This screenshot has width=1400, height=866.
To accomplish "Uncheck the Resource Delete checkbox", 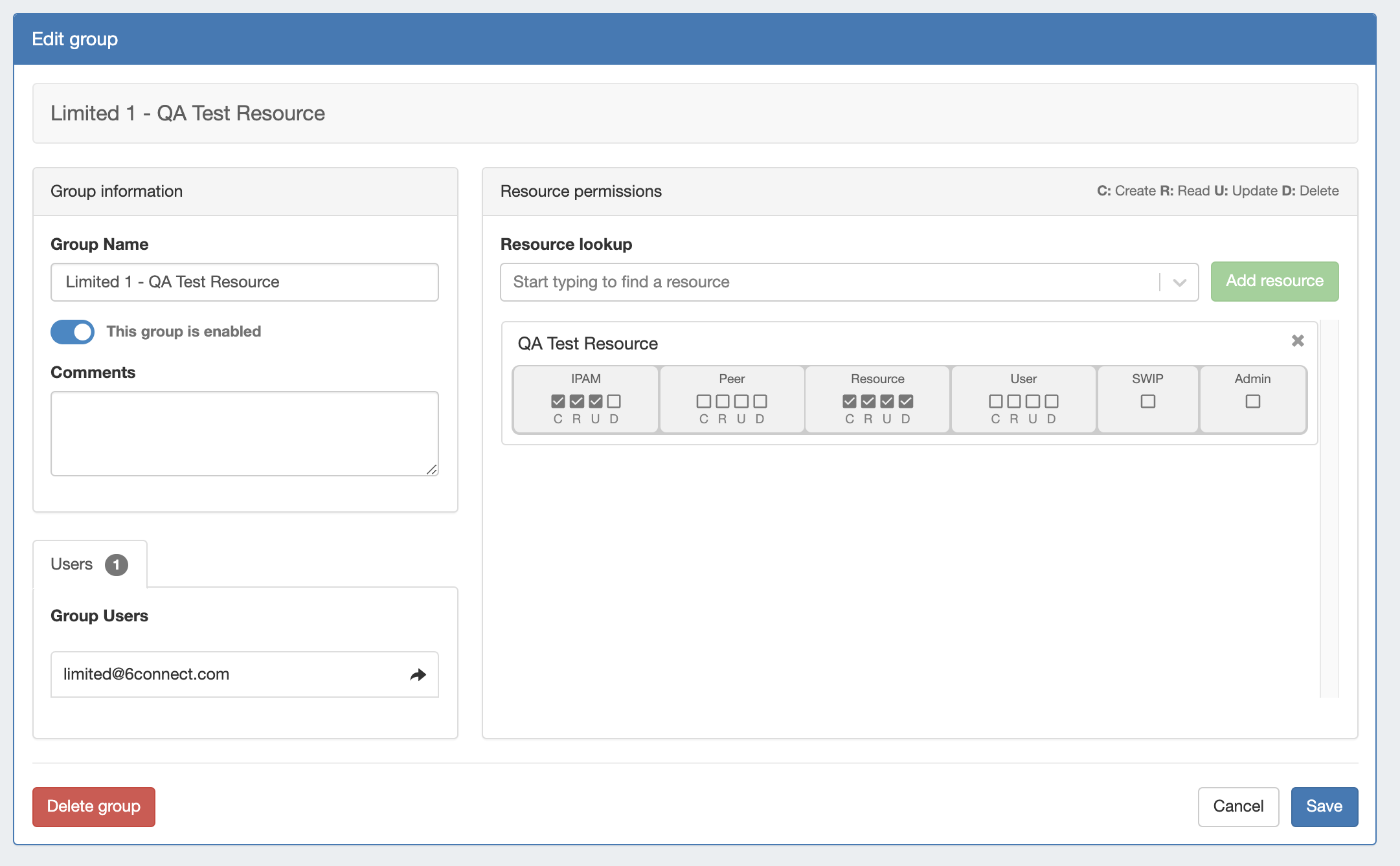I will point(906,401).
